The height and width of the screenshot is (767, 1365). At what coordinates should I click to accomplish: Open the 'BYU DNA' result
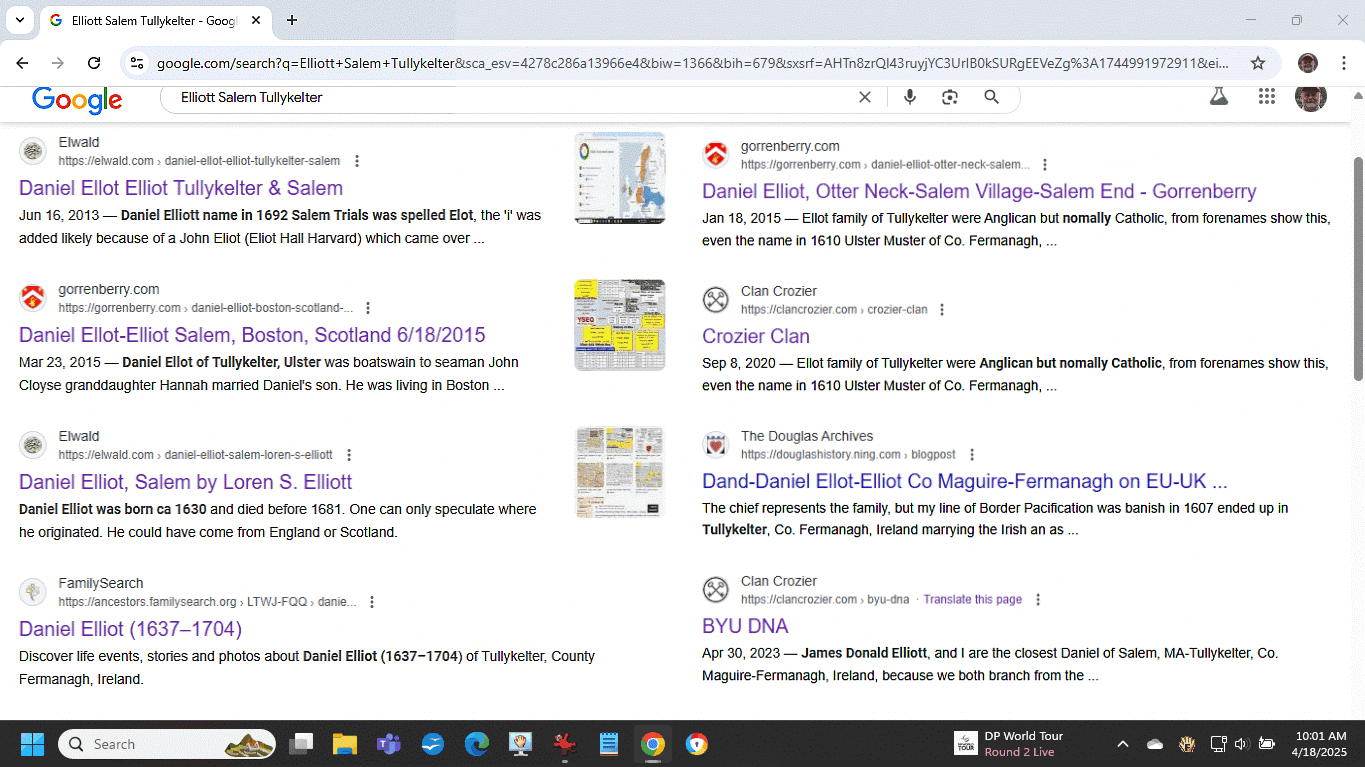click(x=745, y=627)
